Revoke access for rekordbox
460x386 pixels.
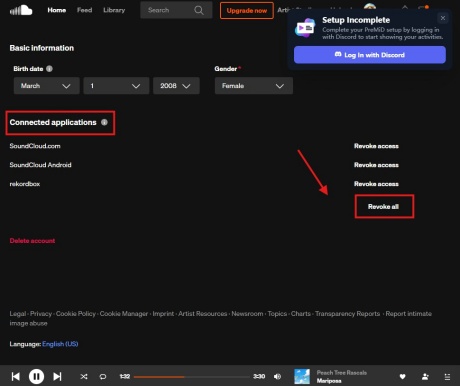pyautogui.click(x=376, y=184)
